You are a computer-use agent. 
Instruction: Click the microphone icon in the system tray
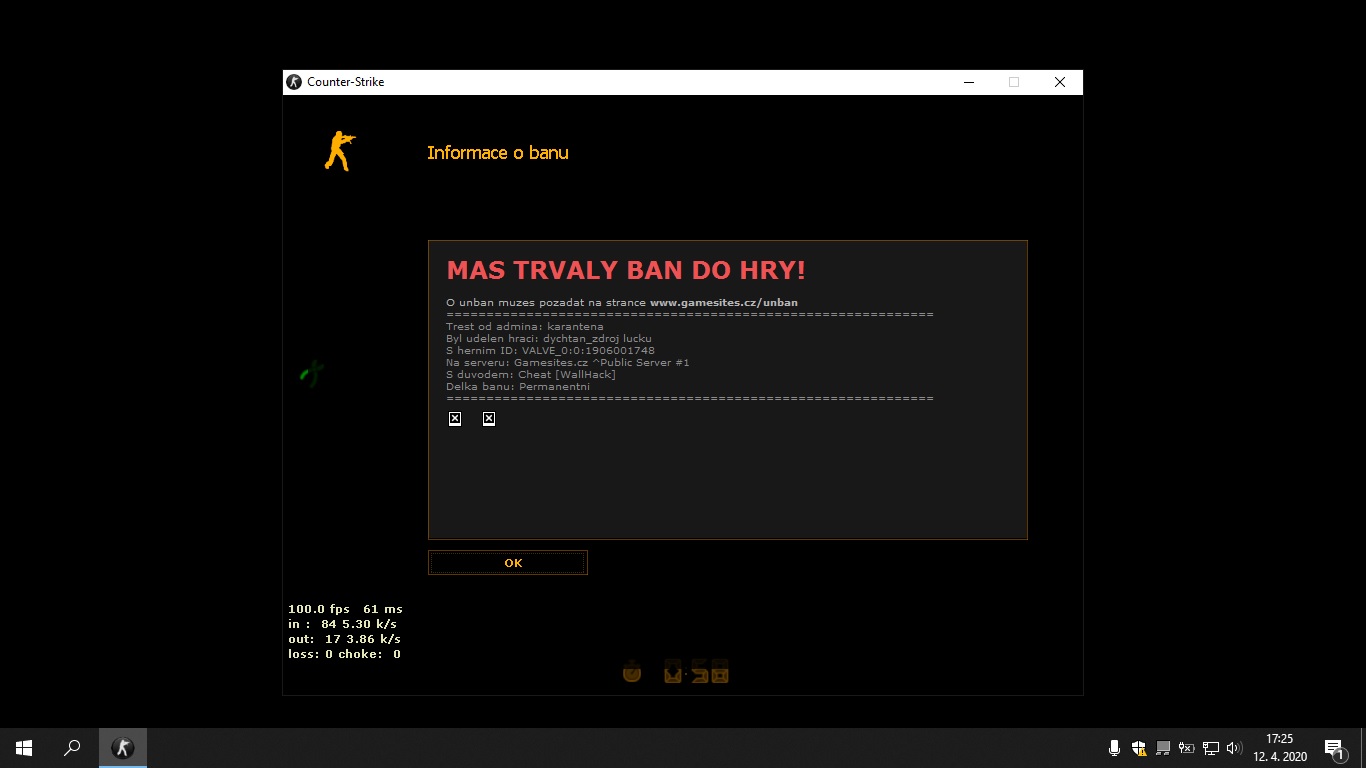click(x=1114, y=748)
